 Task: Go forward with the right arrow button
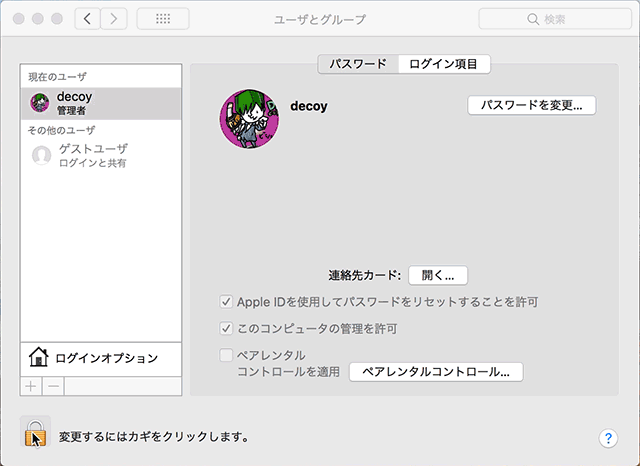tap(114, 19)
